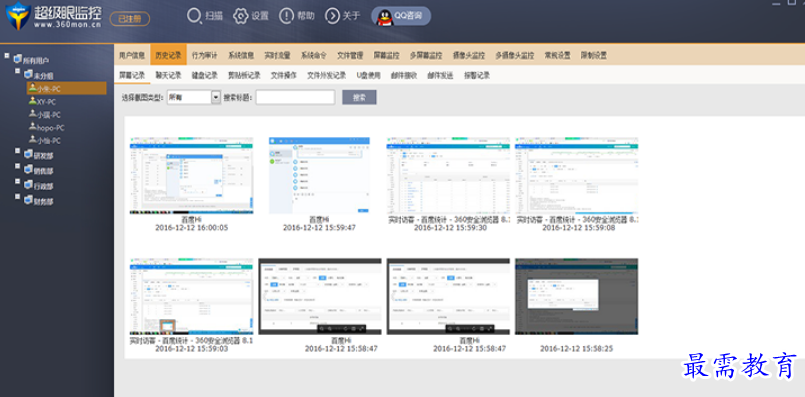Viewport: 805px width, 397px height.
Task: Switch to the 系统信息 tab
Action: point(241,55)
